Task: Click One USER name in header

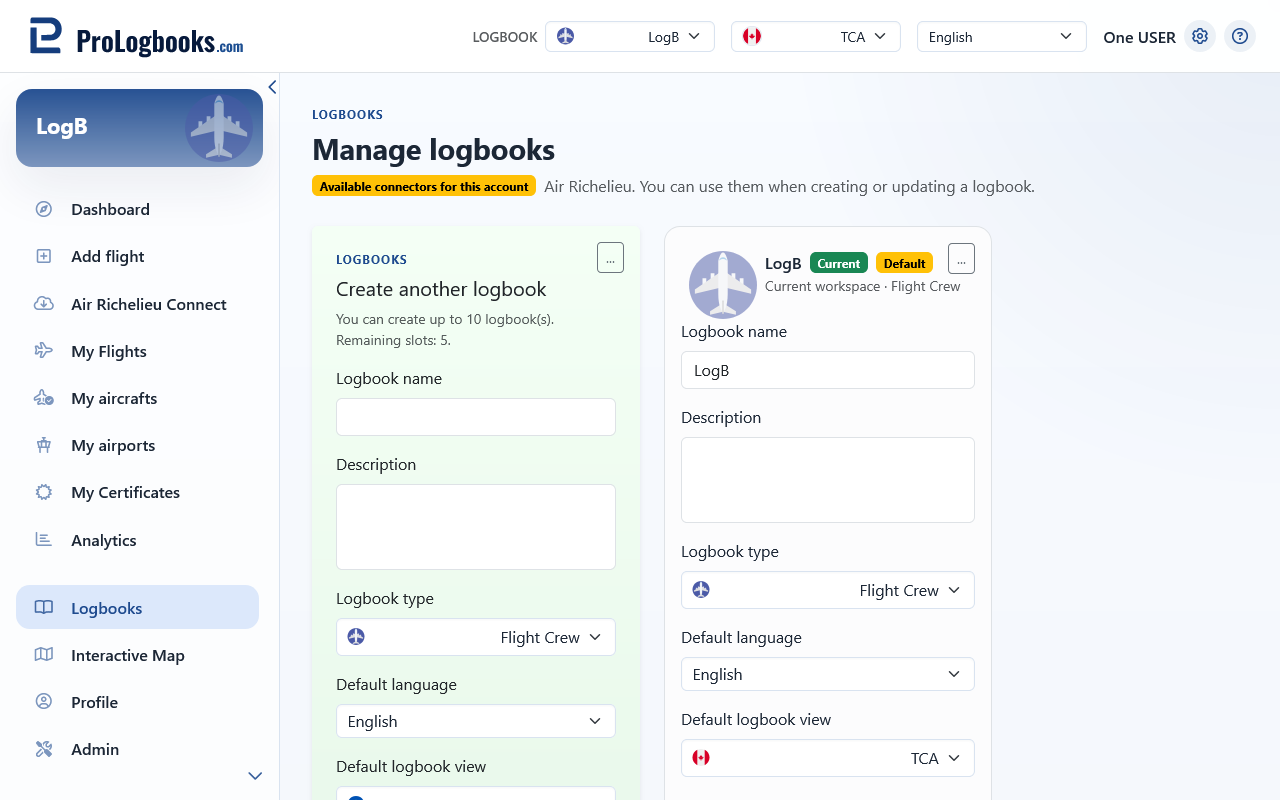Action: click(1139, 37)
